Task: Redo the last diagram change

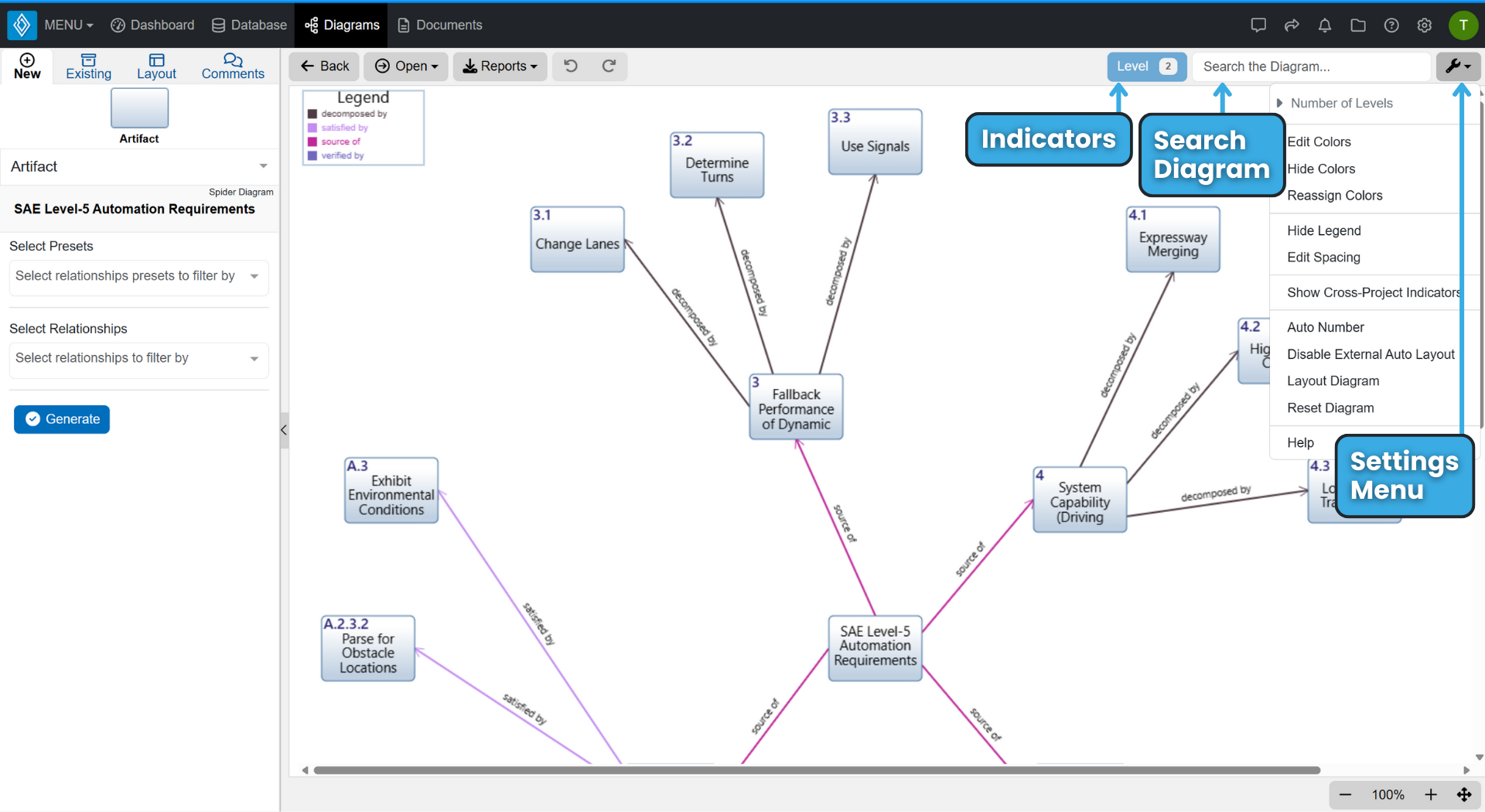Action: pyautogui.click(x=609, y=66)
